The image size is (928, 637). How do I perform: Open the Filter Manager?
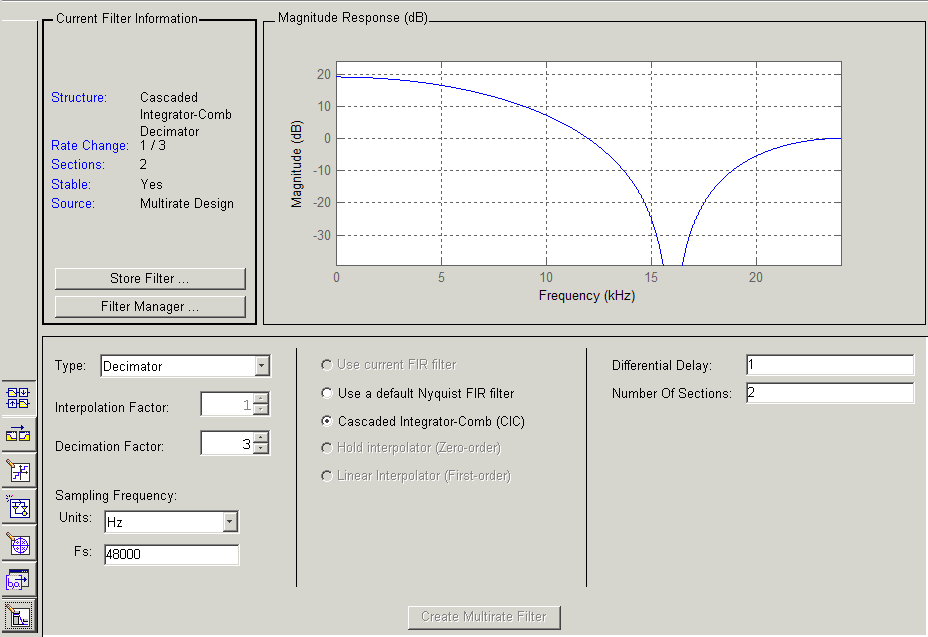tap(150, 307)
